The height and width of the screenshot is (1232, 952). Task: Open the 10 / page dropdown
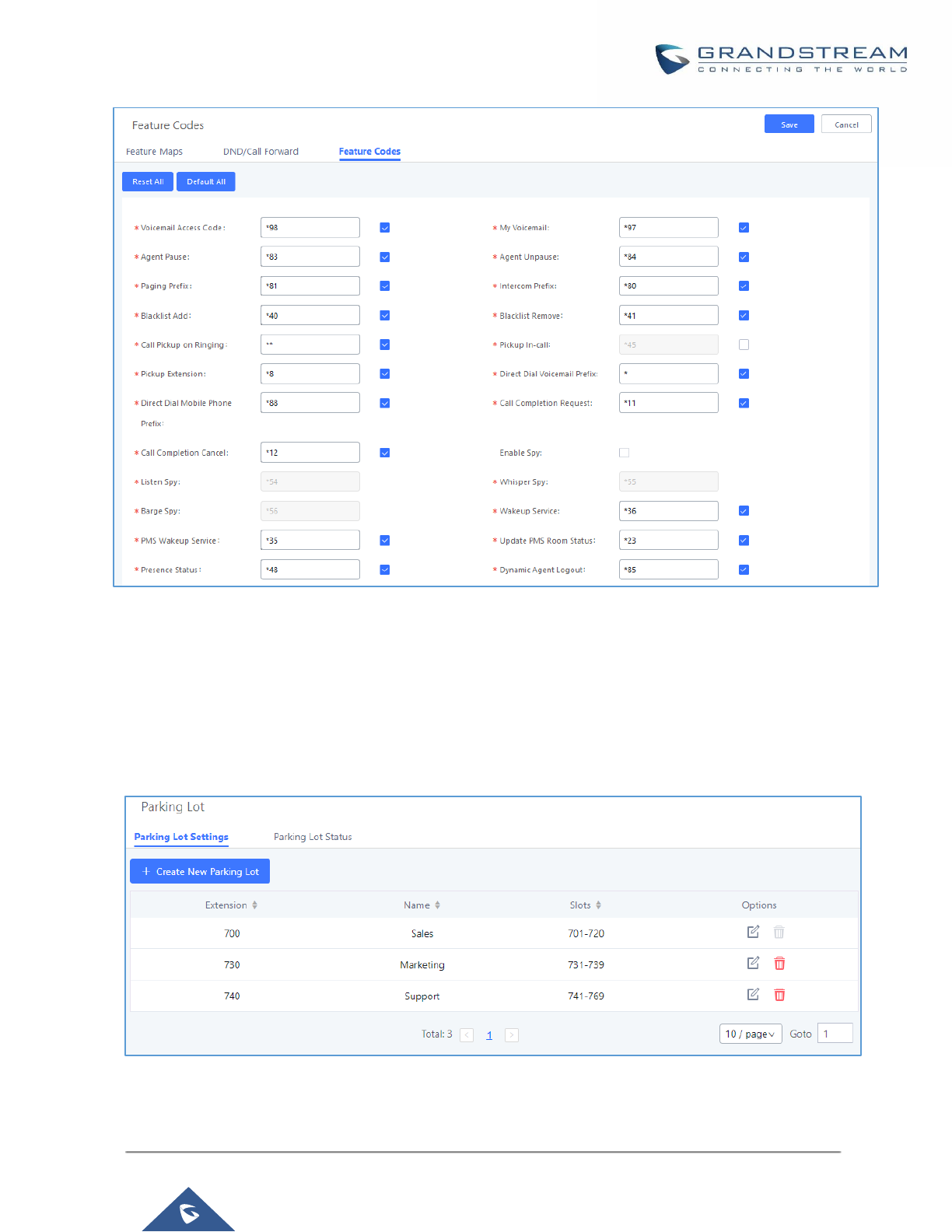point(751,1034)
